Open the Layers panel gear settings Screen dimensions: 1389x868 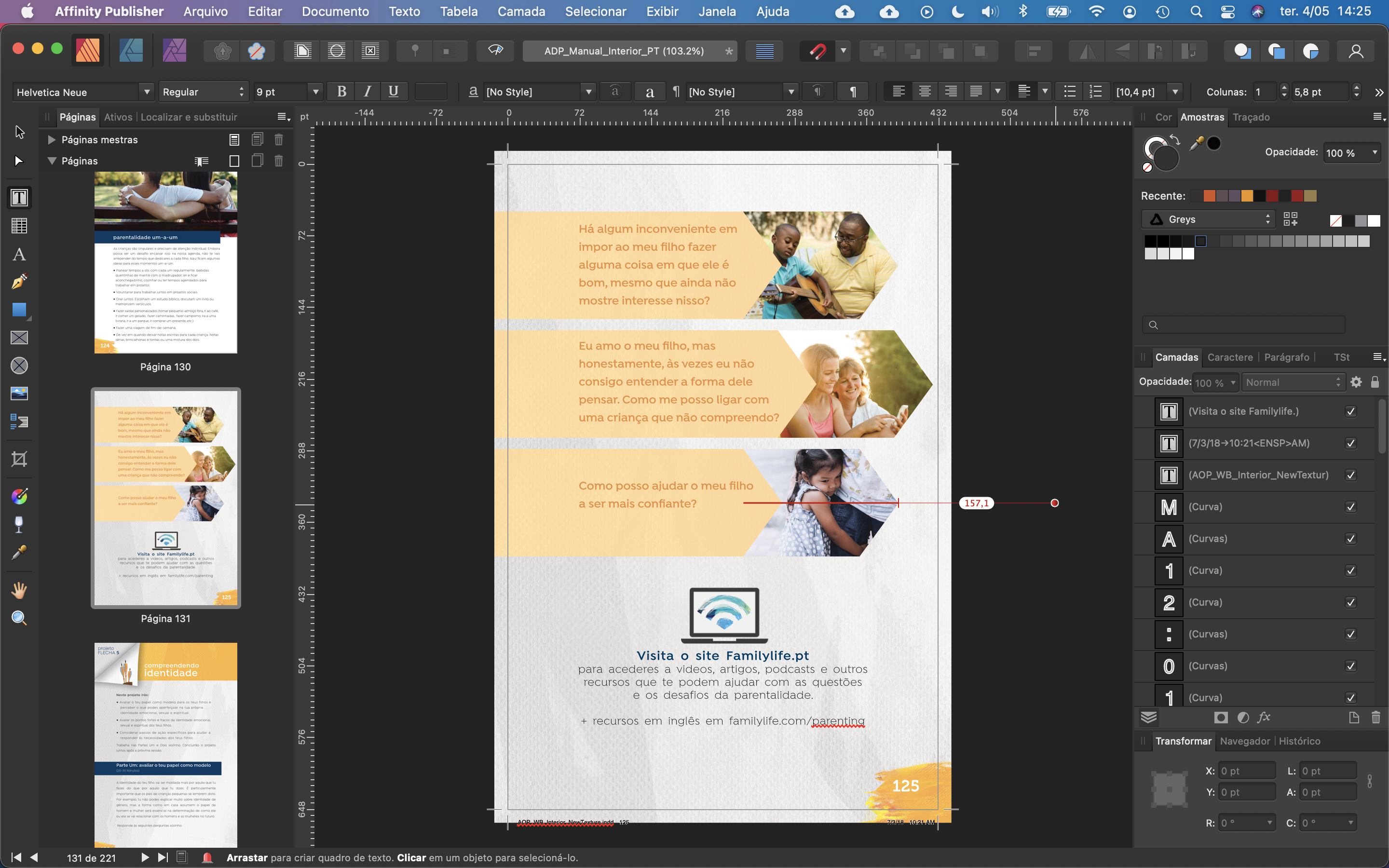coord(1356,382)
